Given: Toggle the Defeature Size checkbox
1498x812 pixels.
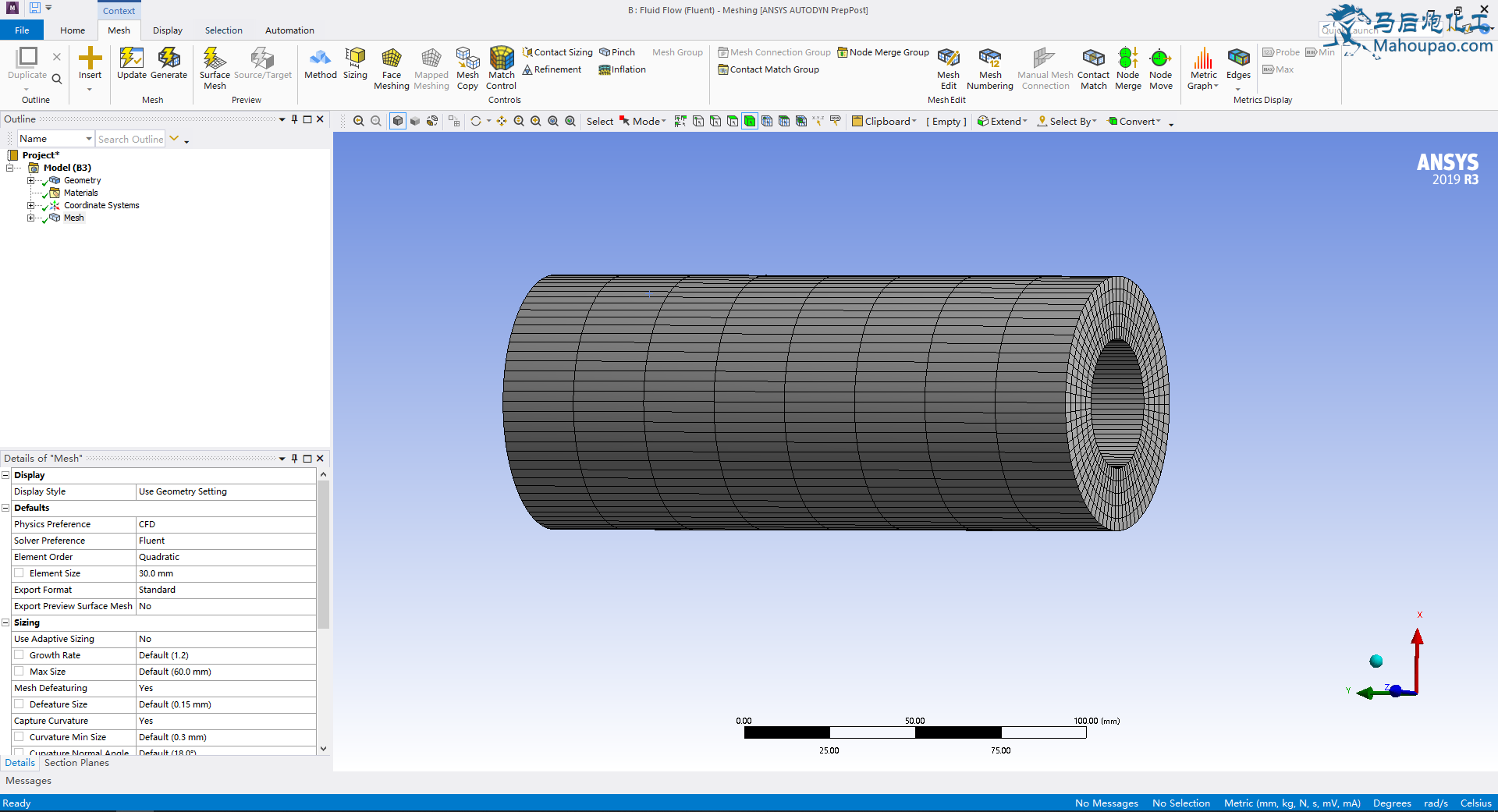Looking at the screenshot, I should (19, 704).
